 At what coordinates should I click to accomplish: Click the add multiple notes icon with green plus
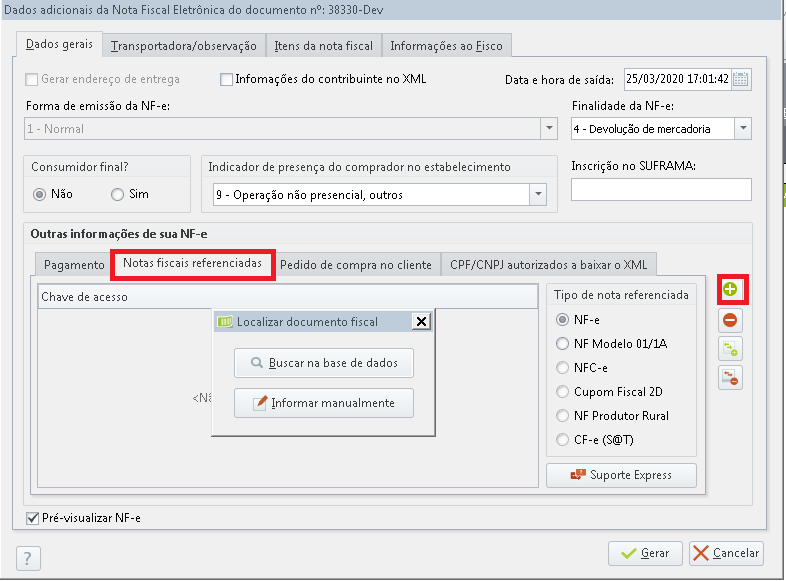pos(730,349)
